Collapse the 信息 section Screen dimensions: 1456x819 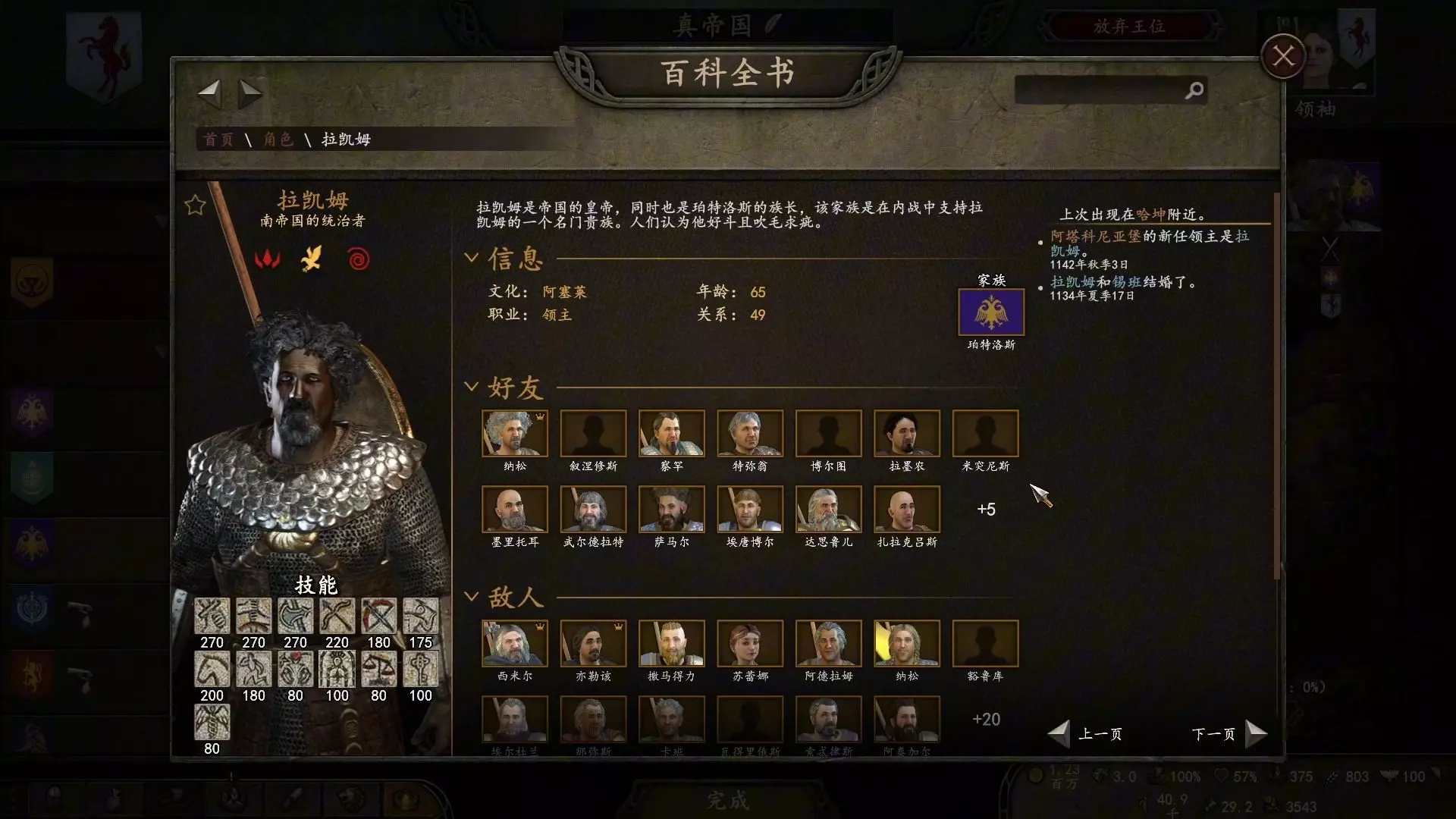tap(471, 258)
